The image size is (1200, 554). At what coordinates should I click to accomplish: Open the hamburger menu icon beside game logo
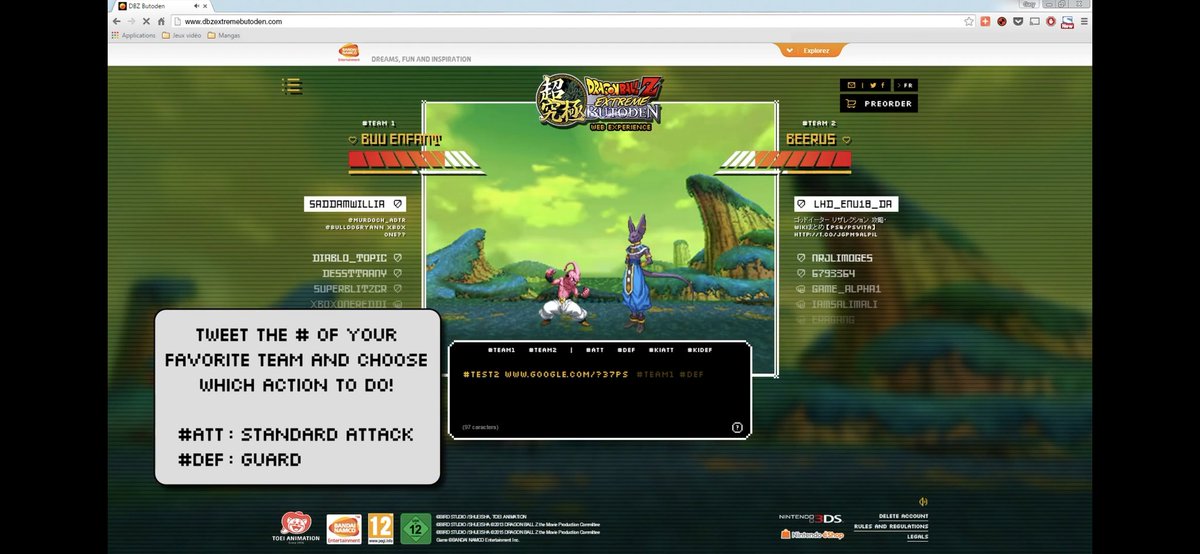[x=292, y=87]
